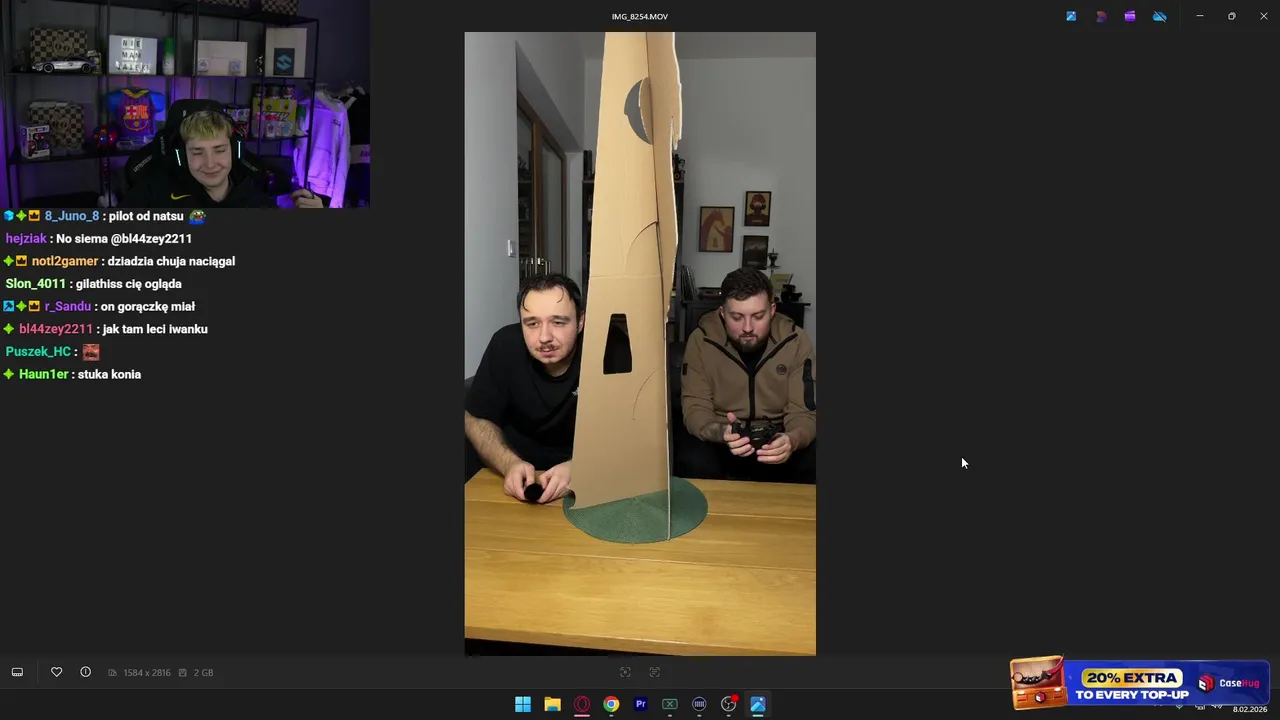Click the video frame to toggle playback
Image resolution: width=1280 pixels, height=720 pixels.
[x=640, y=343]
